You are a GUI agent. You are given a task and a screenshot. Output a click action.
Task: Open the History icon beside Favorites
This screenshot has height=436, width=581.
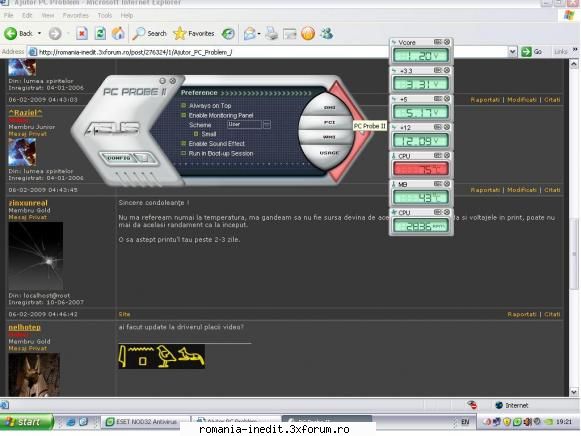coord(228,34)
